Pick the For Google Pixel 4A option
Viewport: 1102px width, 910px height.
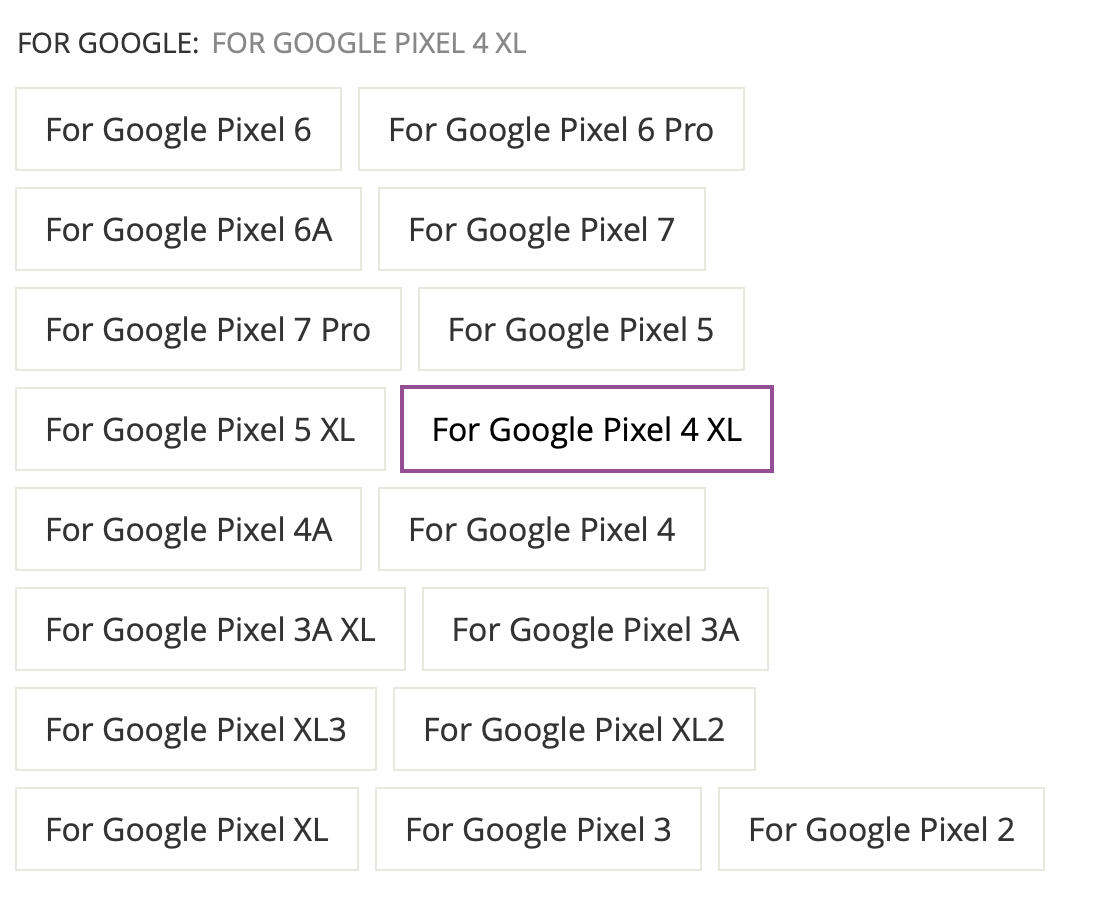point(188,530)
